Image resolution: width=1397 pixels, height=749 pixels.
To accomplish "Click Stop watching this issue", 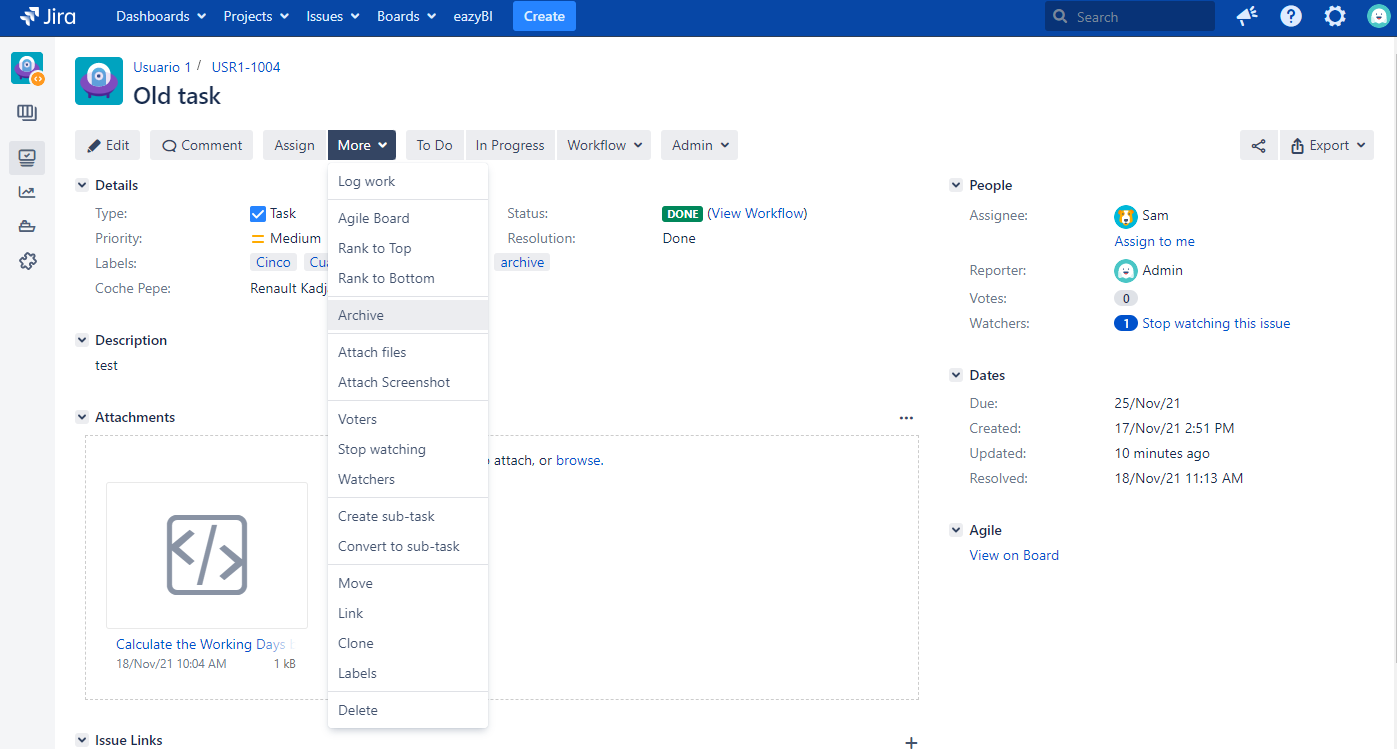I will (1216, 322).
